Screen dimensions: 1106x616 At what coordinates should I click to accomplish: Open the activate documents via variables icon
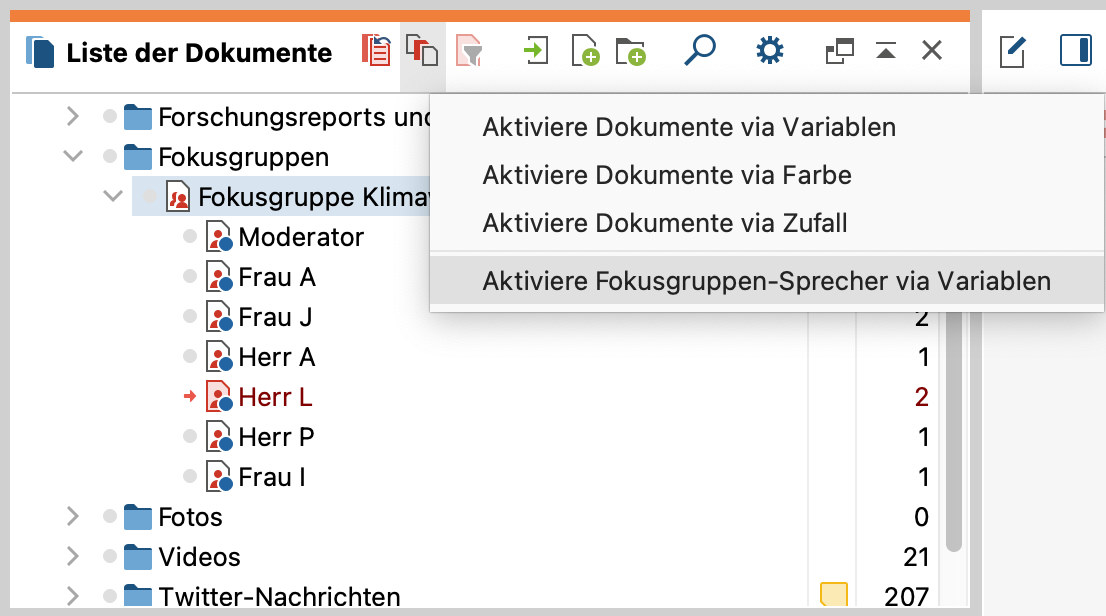(422, 51)
